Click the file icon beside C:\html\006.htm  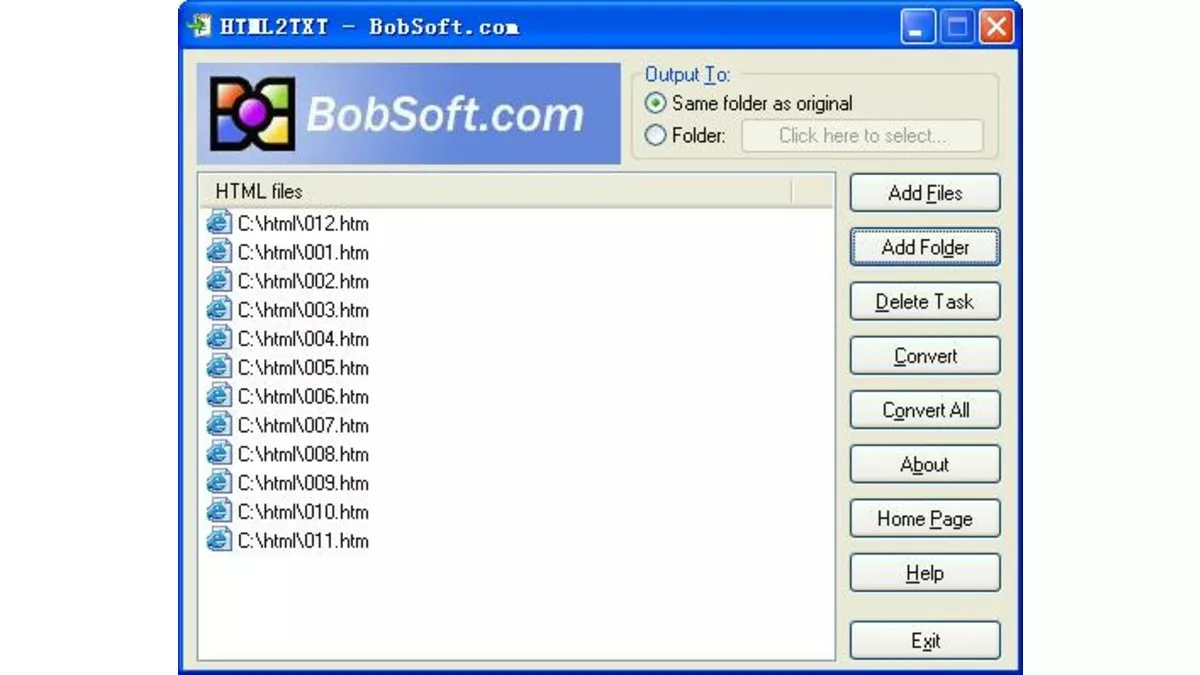218,396
